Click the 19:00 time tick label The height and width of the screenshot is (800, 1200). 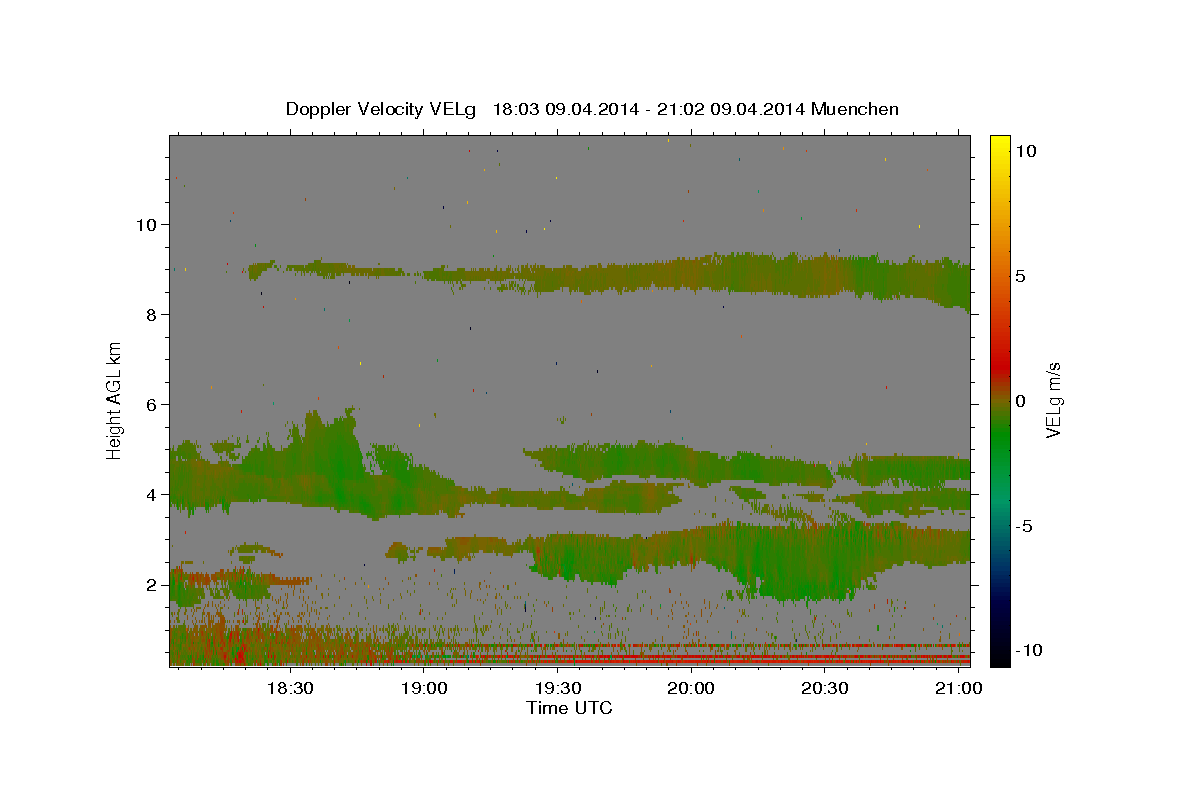pyautogui.click(x=424, y=689)
